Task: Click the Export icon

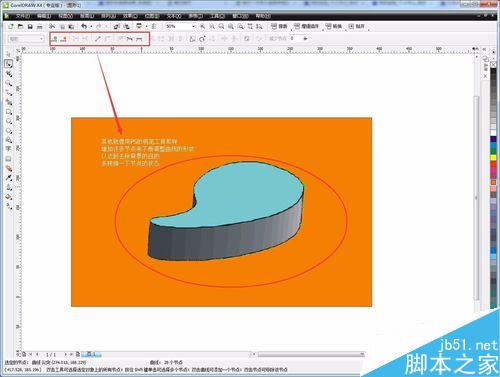Action: pyautogui.click(x=126, y=26)
